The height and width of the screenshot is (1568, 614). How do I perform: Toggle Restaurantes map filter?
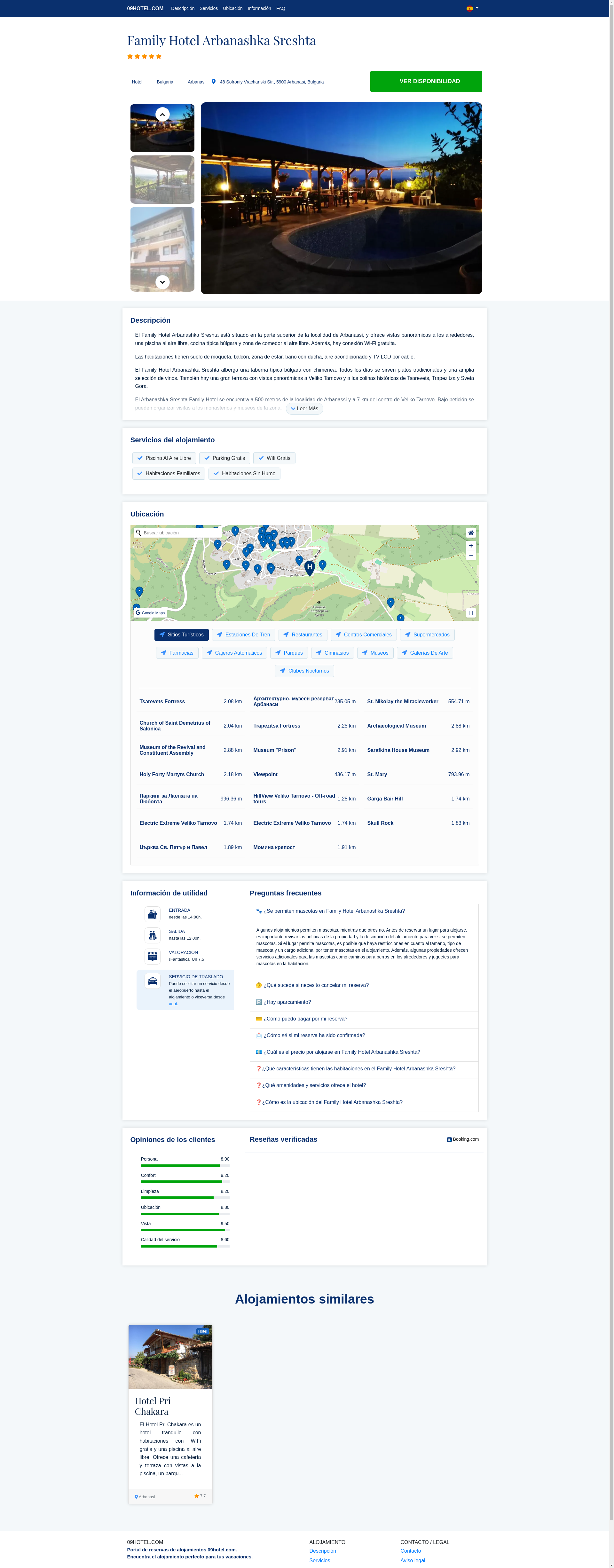(303, 635)
